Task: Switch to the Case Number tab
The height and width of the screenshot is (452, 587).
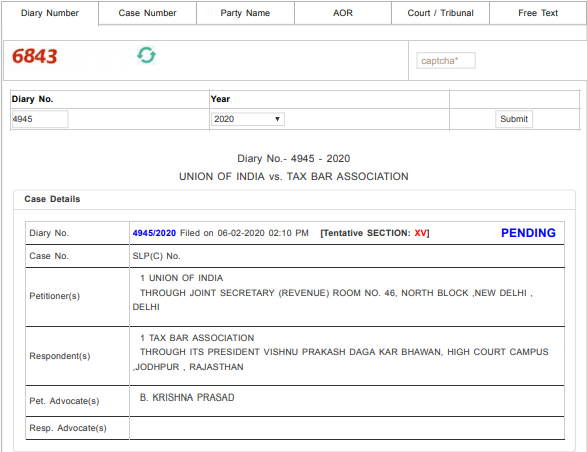Action: click(x=147, y=13)
